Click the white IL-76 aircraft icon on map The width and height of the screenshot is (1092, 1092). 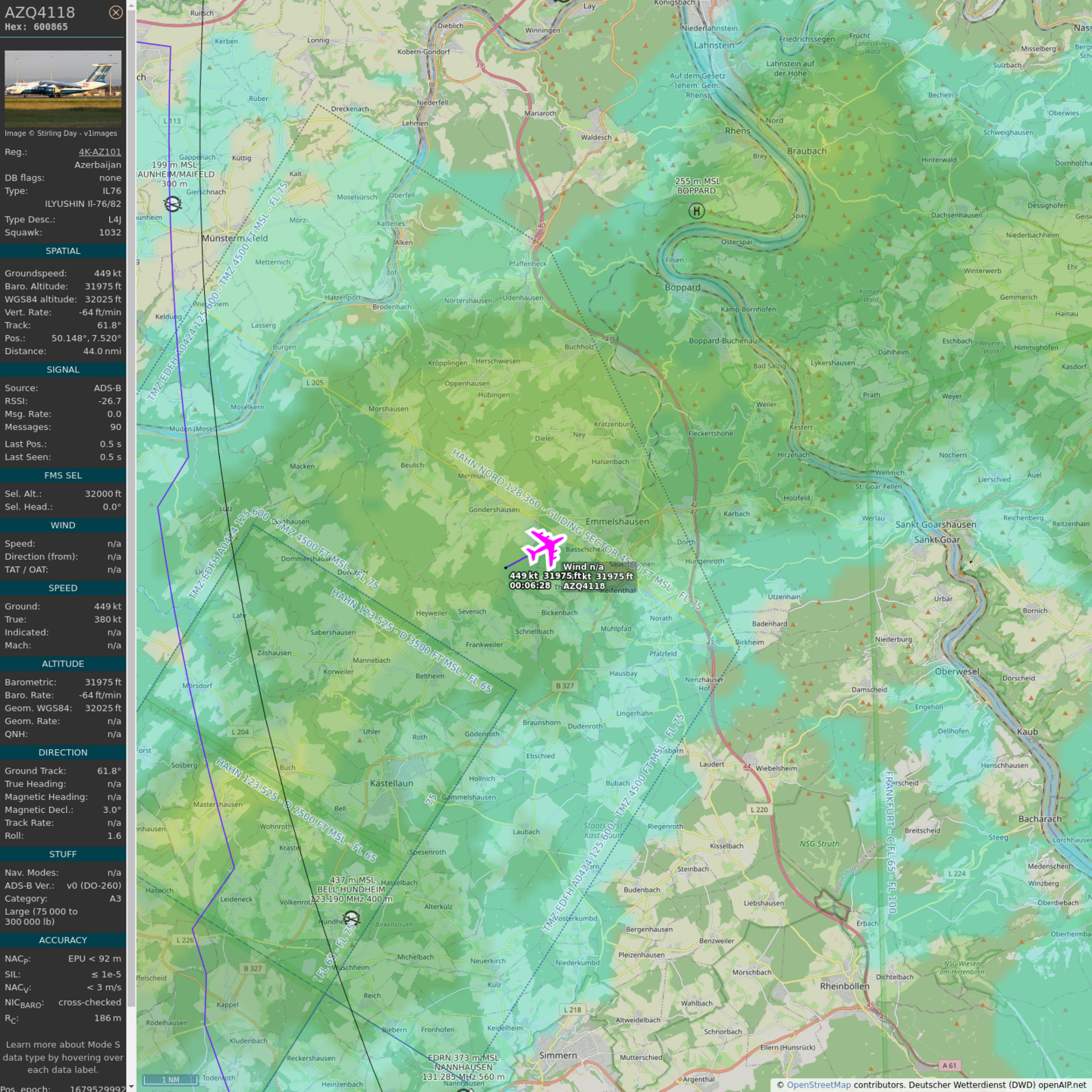[x=544, y=547]
